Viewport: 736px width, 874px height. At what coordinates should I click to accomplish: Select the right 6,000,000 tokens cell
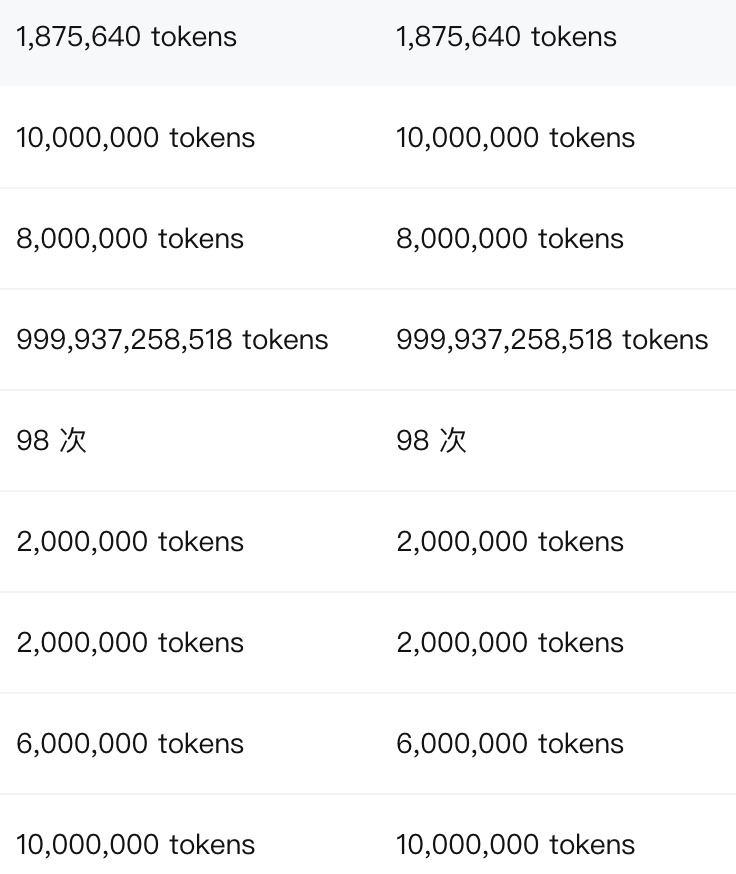point(510,744)
